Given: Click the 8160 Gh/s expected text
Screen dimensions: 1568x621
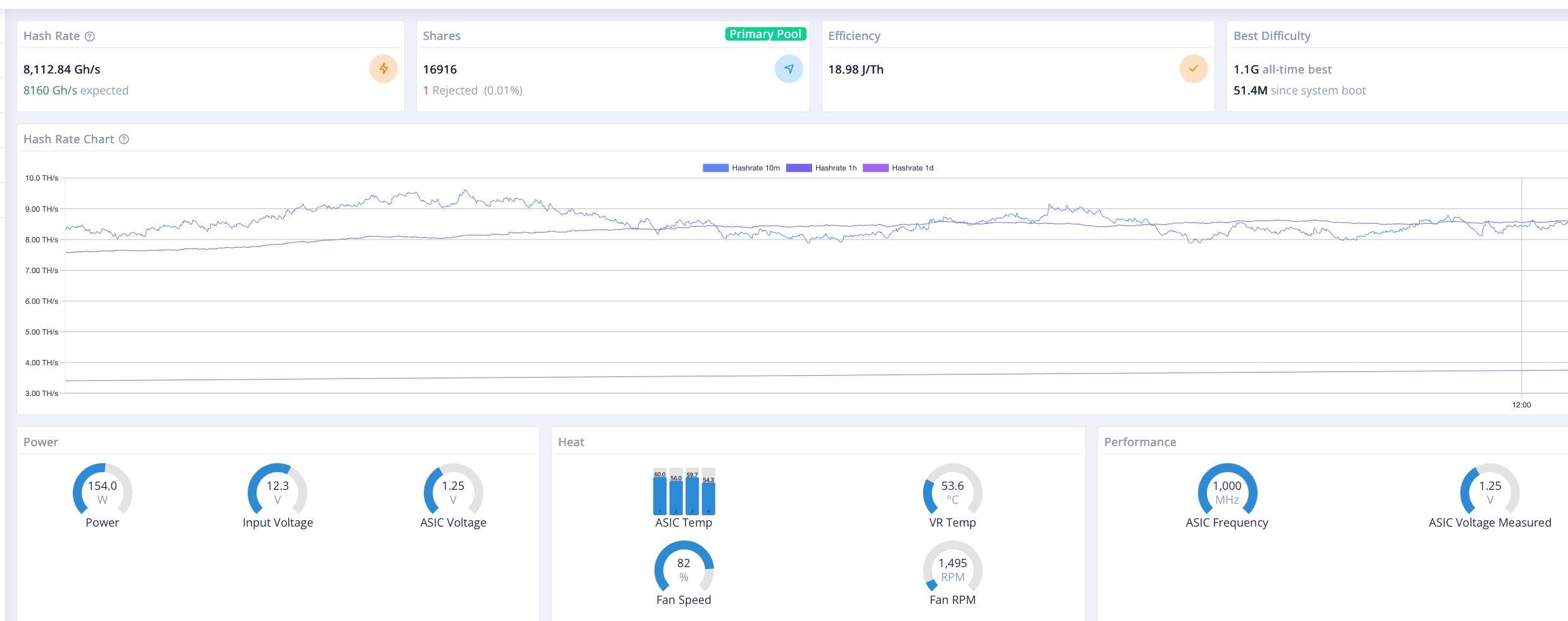Looking at the screenshot, I should click(76, 91).
